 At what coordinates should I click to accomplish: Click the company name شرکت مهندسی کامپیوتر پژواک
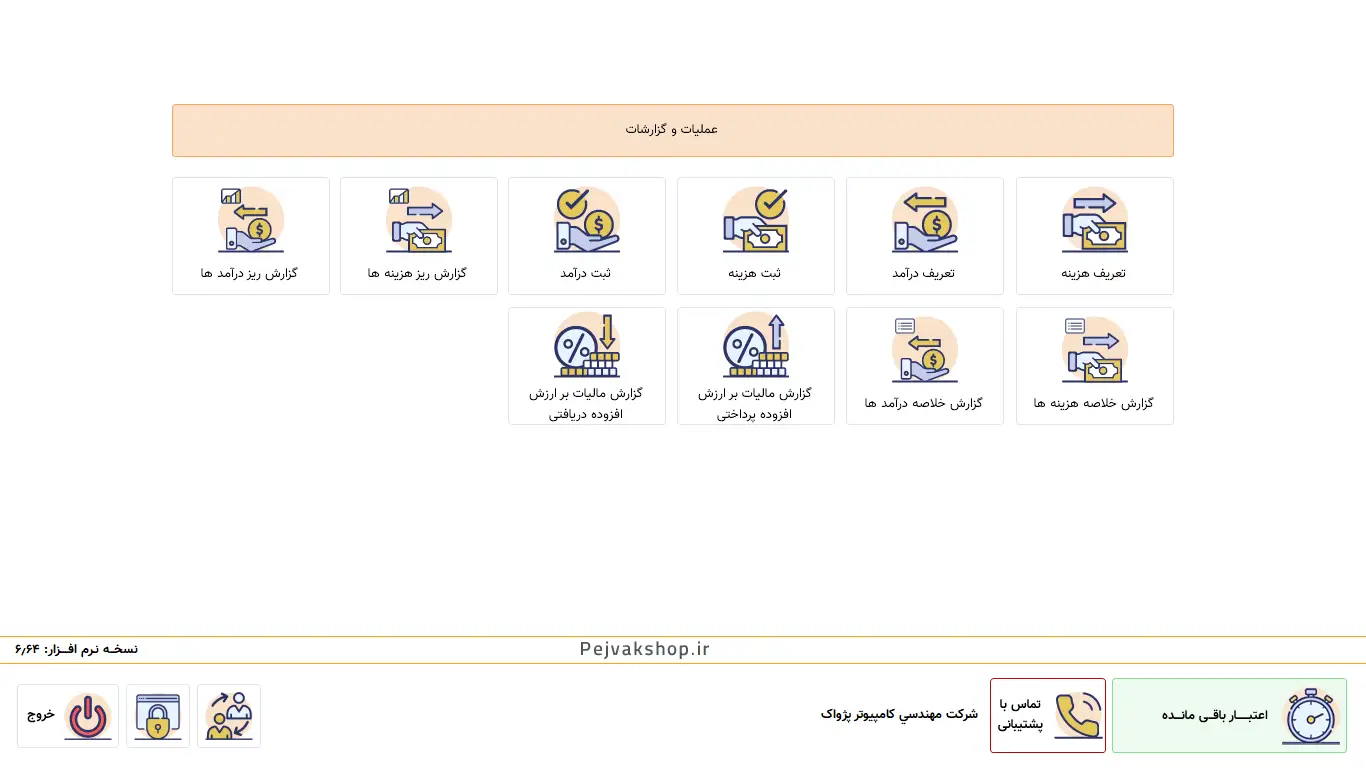[899, 714]
